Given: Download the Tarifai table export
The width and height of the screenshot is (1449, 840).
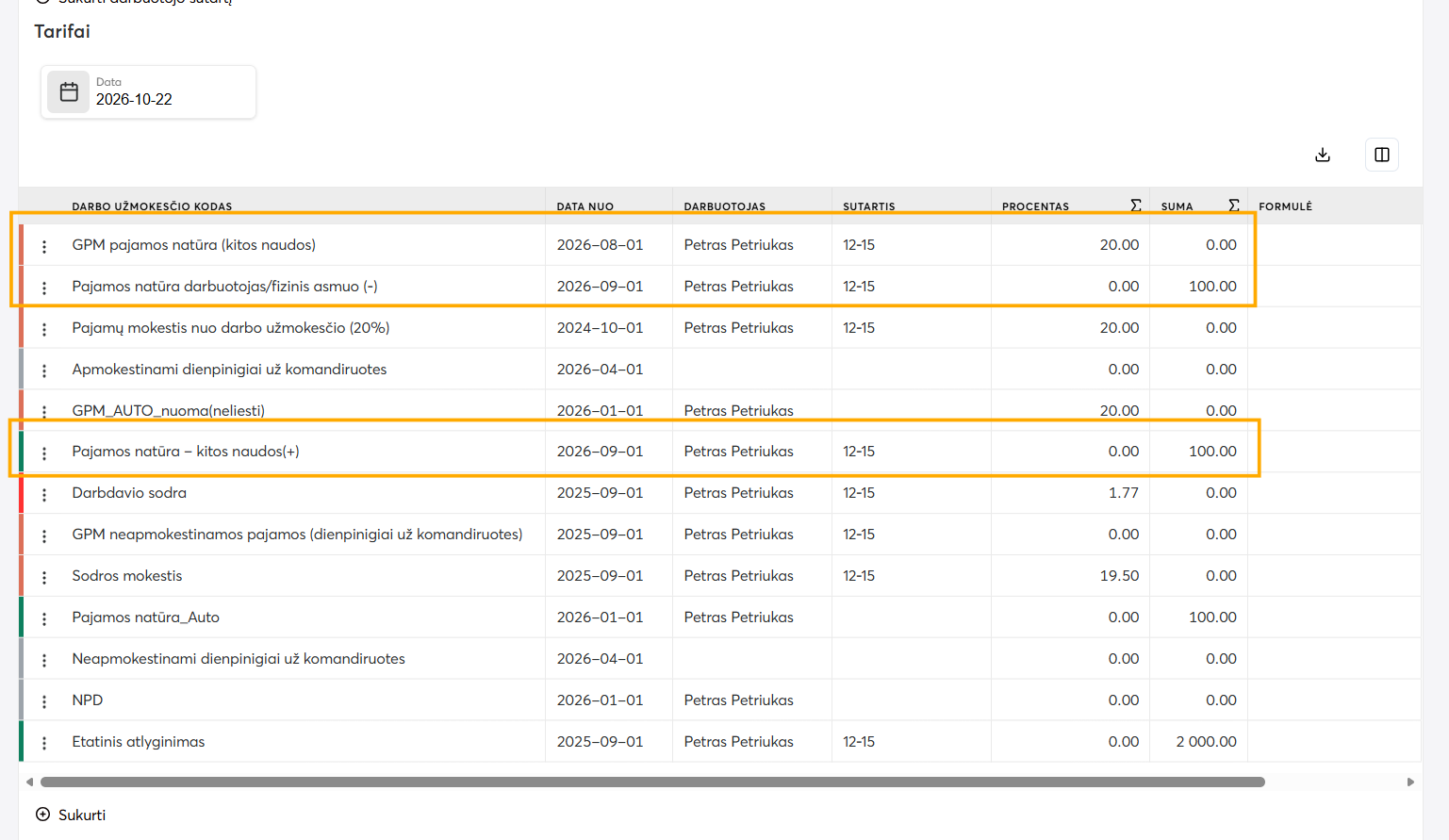Looking at the screenshot, I should [1323, 155].
